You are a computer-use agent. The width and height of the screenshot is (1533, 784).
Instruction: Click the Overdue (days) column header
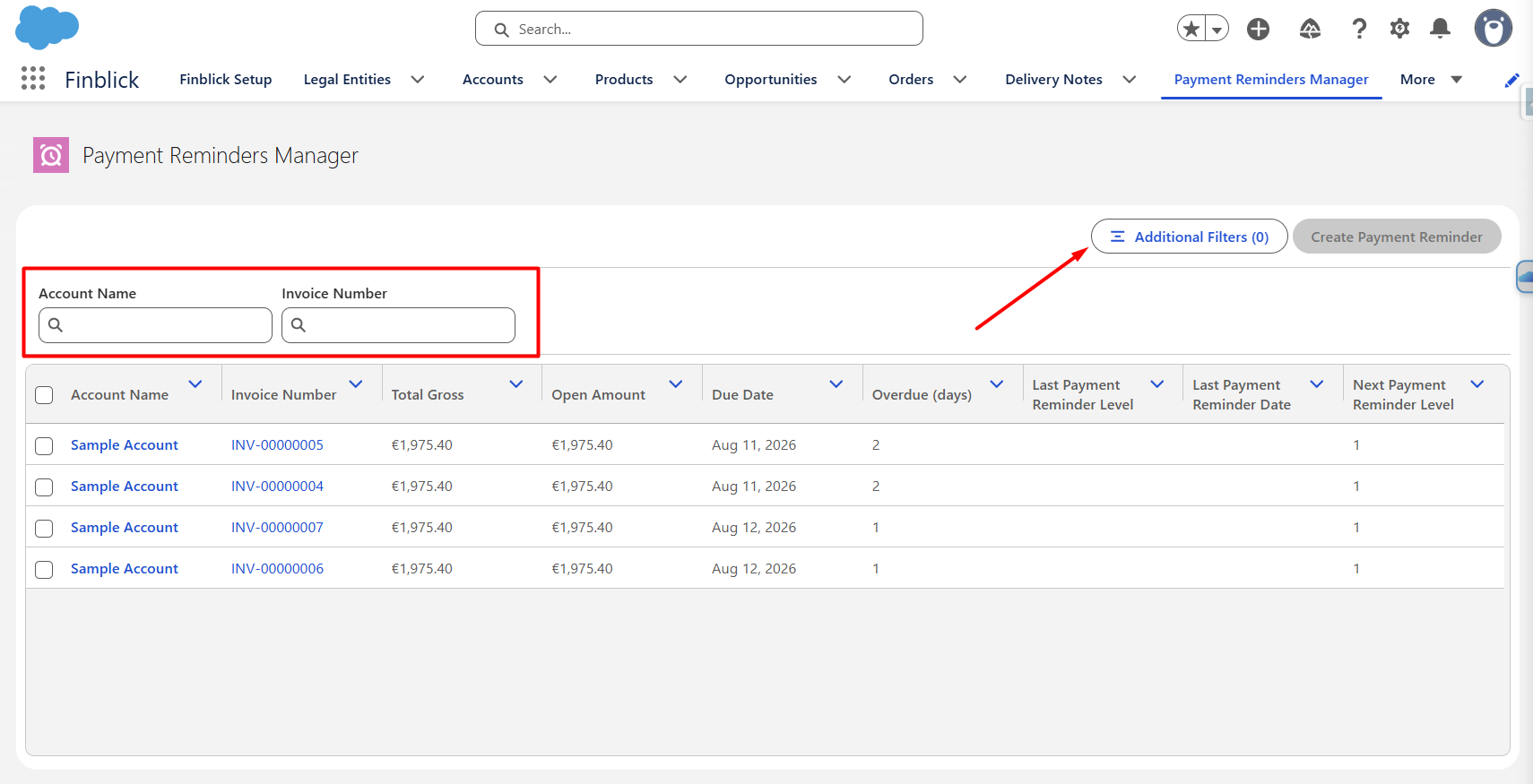[x=922, y=395]
